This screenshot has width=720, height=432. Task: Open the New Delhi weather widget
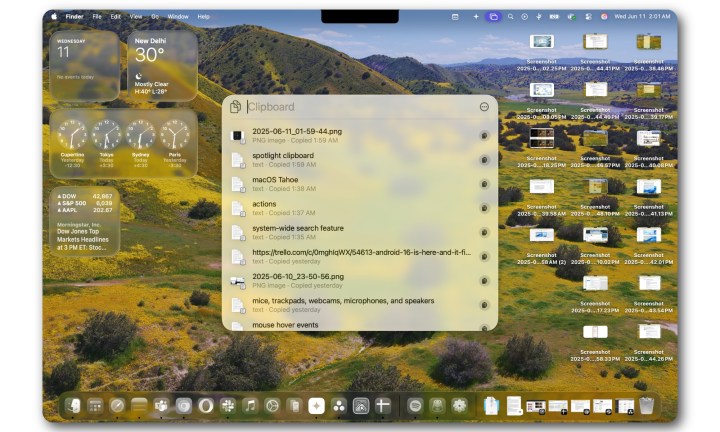[162, 65]
